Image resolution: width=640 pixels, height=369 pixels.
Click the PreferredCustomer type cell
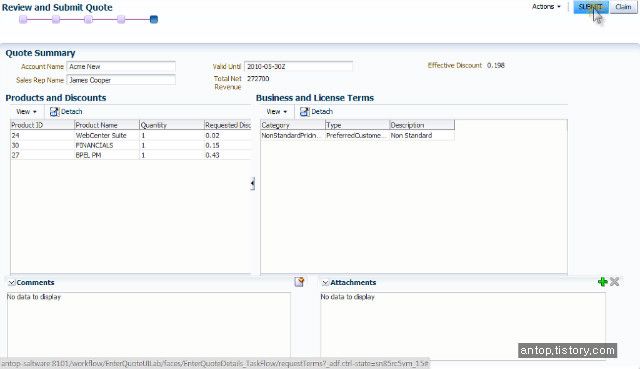tap(357, 135)
